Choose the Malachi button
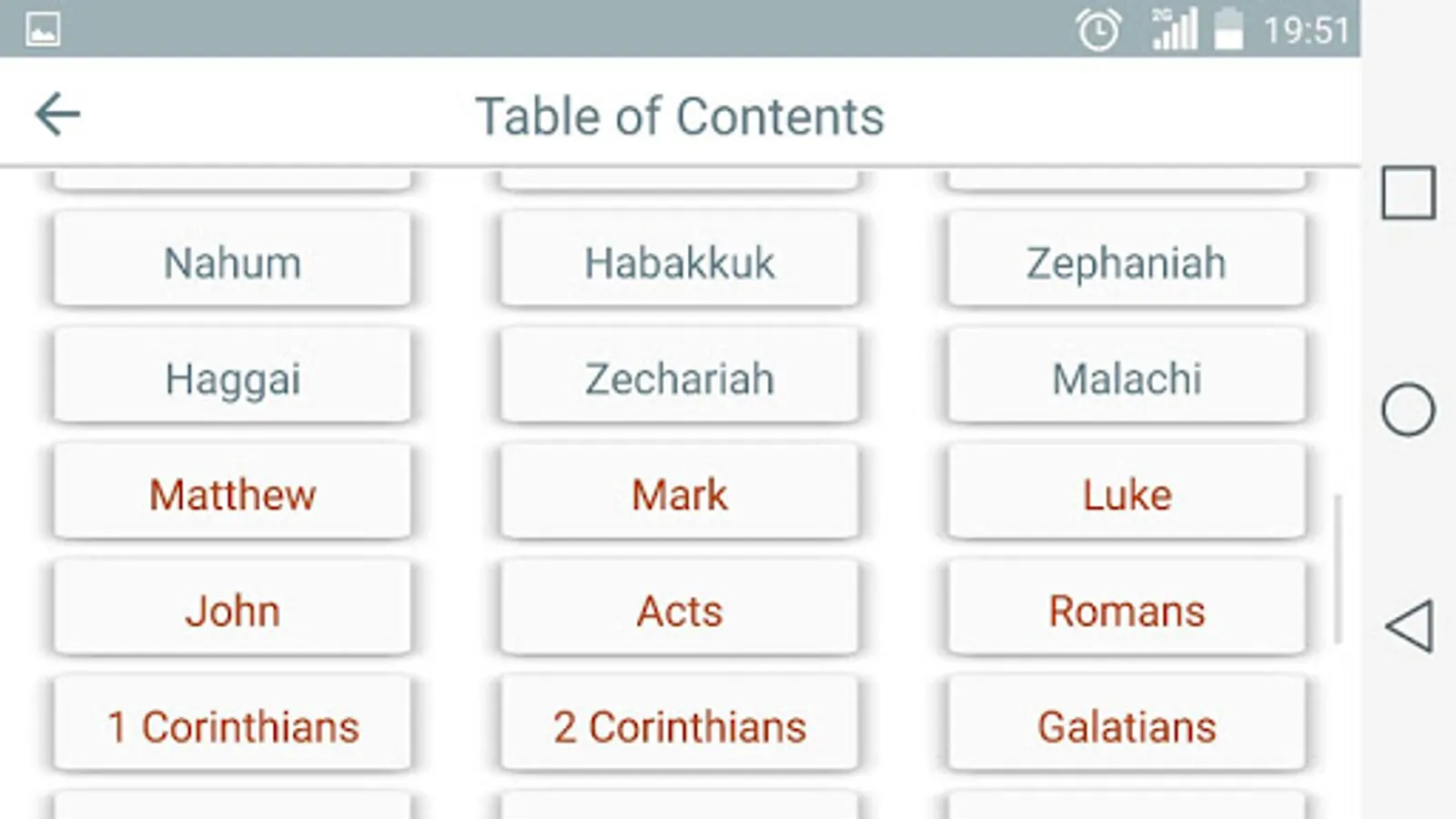Viewport: 1456px width, 819px height. (x=1127, y=376)
